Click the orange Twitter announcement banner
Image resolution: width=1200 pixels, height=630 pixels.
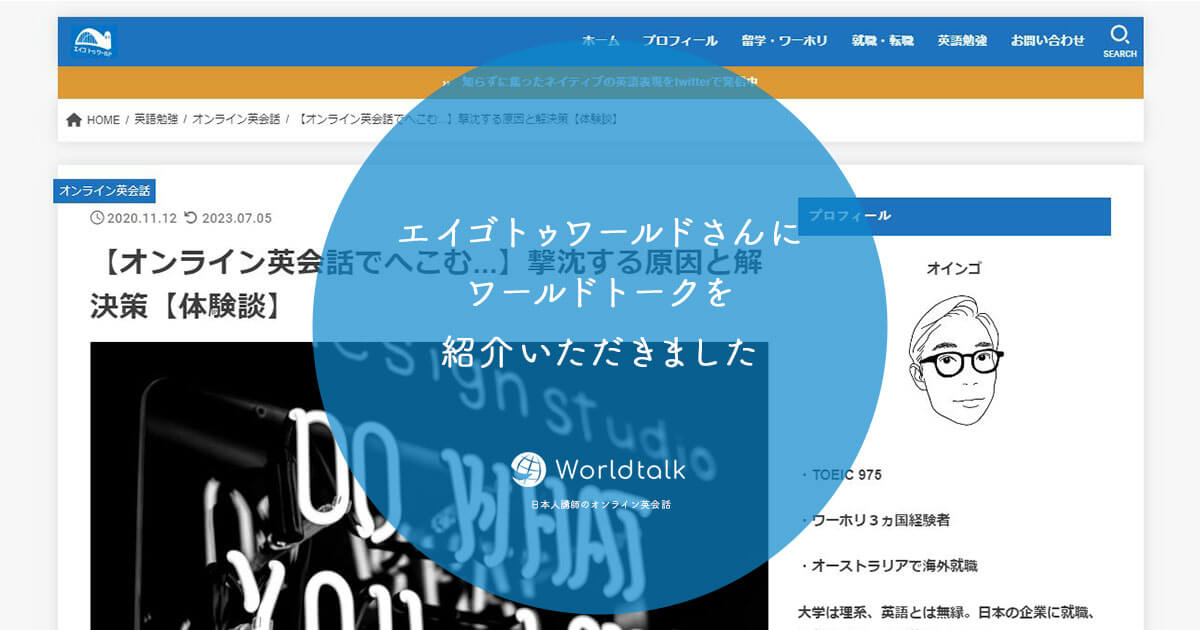[x=600, y=82]
